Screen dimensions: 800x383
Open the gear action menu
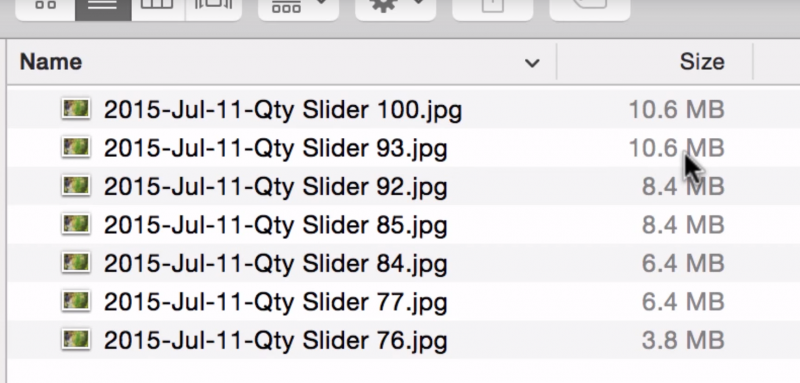click(395, 7)
